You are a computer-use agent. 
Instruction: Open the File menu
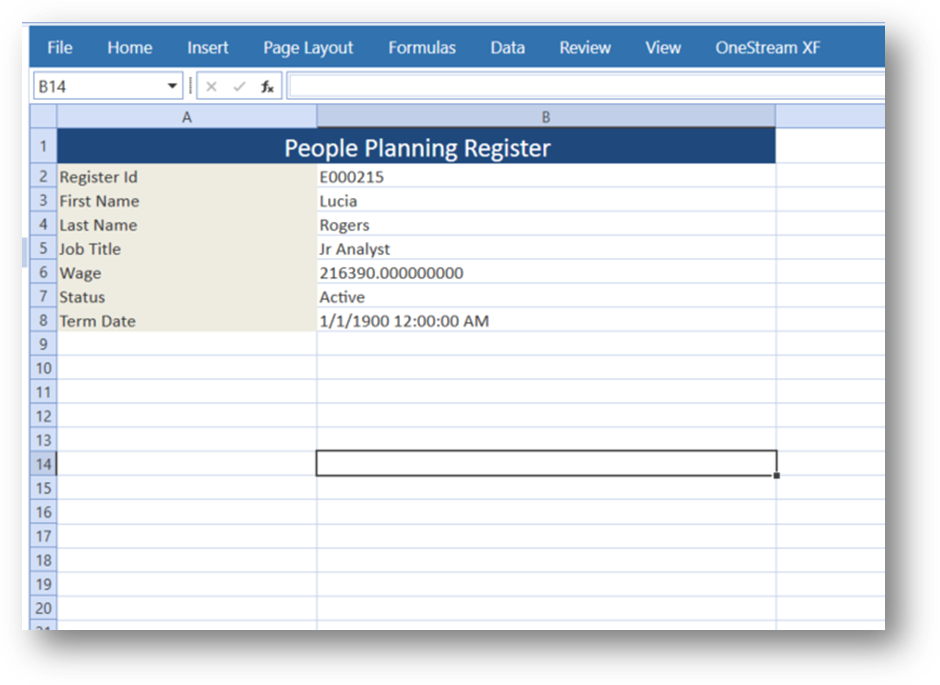point(60,48)
